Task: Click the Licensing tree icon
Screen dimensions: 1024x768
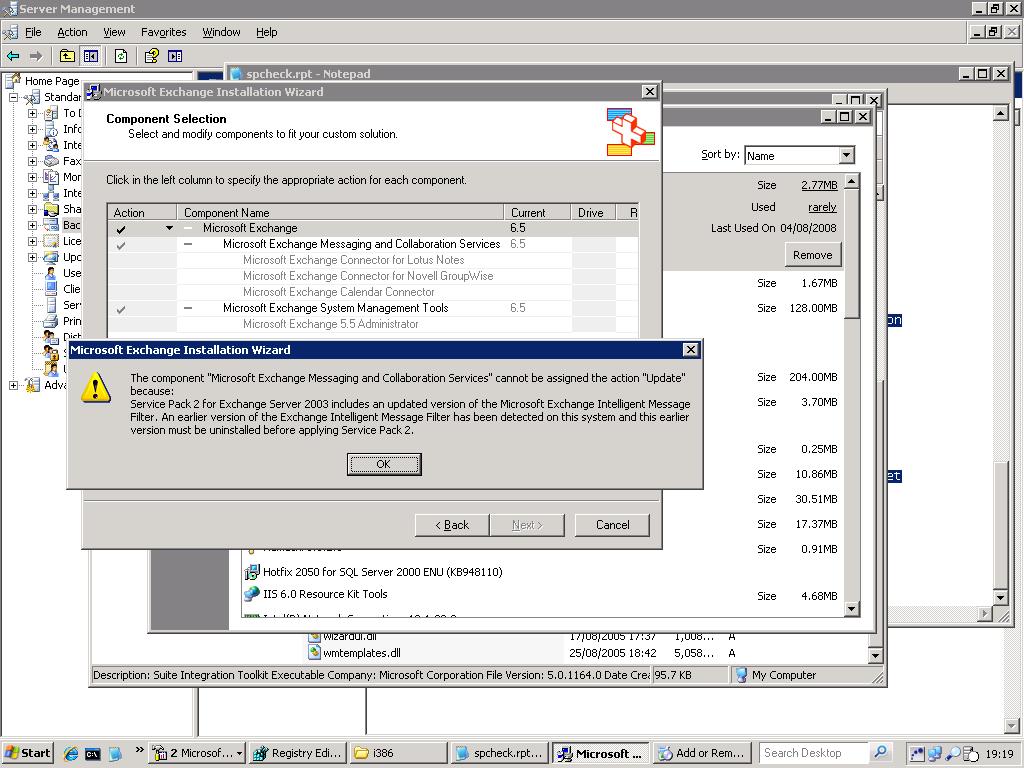Action: [x=51, y=241]
